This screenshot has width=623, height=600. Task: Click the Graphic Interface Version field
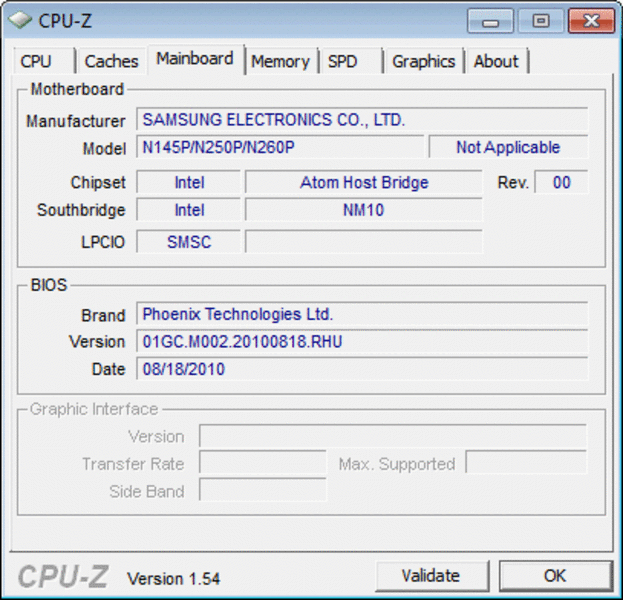[x=393, y=436]
